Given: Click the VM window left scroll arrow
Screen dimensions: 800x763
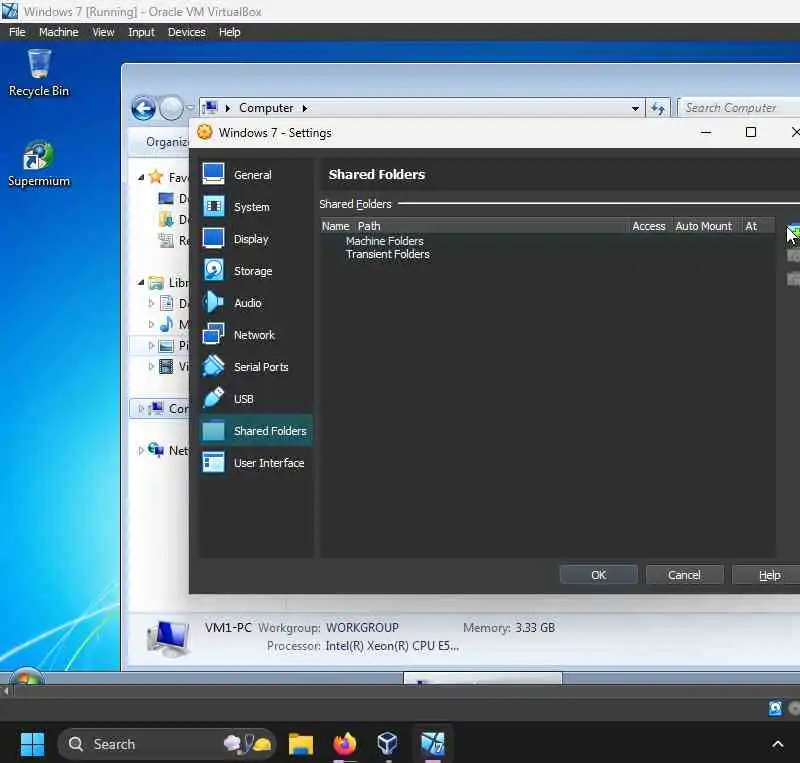Looking at the screenshot, I should 6,692.
